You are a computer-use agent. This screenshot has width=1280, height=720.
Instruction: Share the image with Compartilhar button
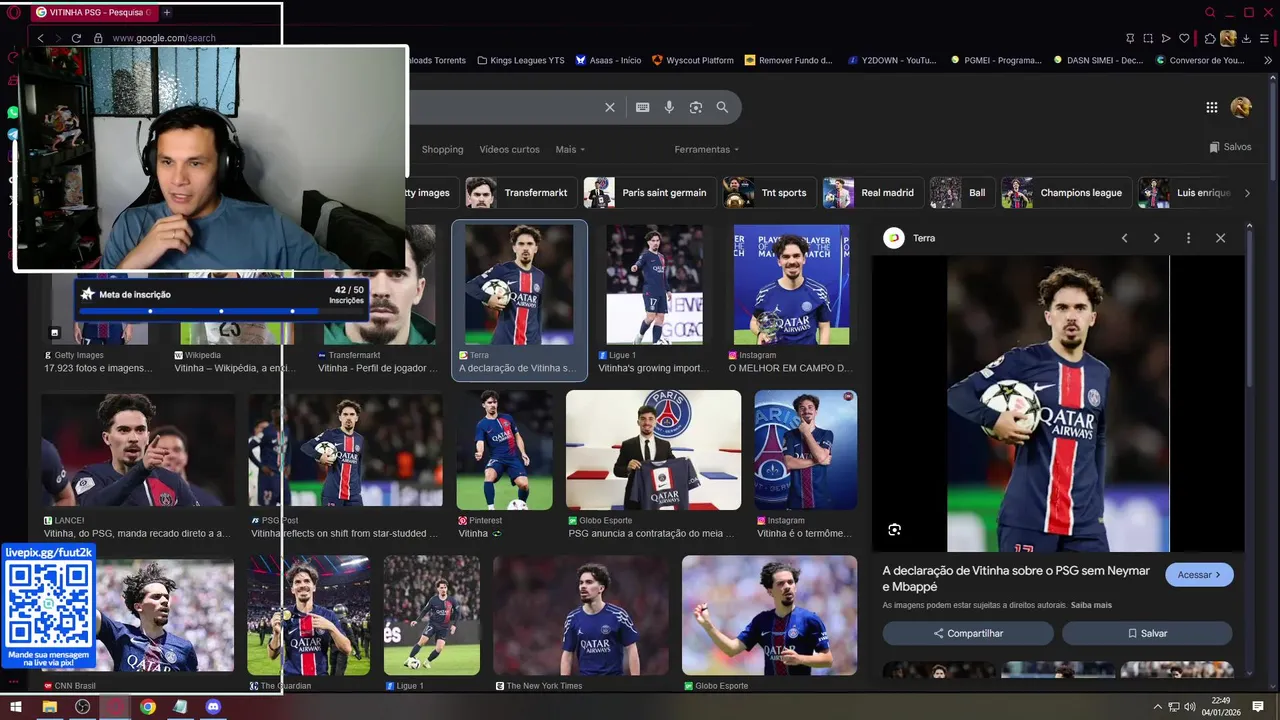tap(968, 633)
